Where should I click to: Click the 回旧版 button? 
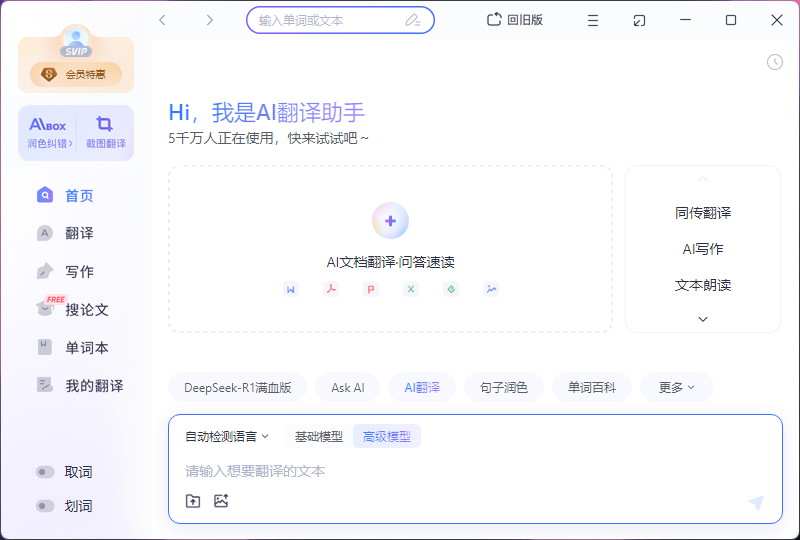pyautogui.click(x=515, y=20)
